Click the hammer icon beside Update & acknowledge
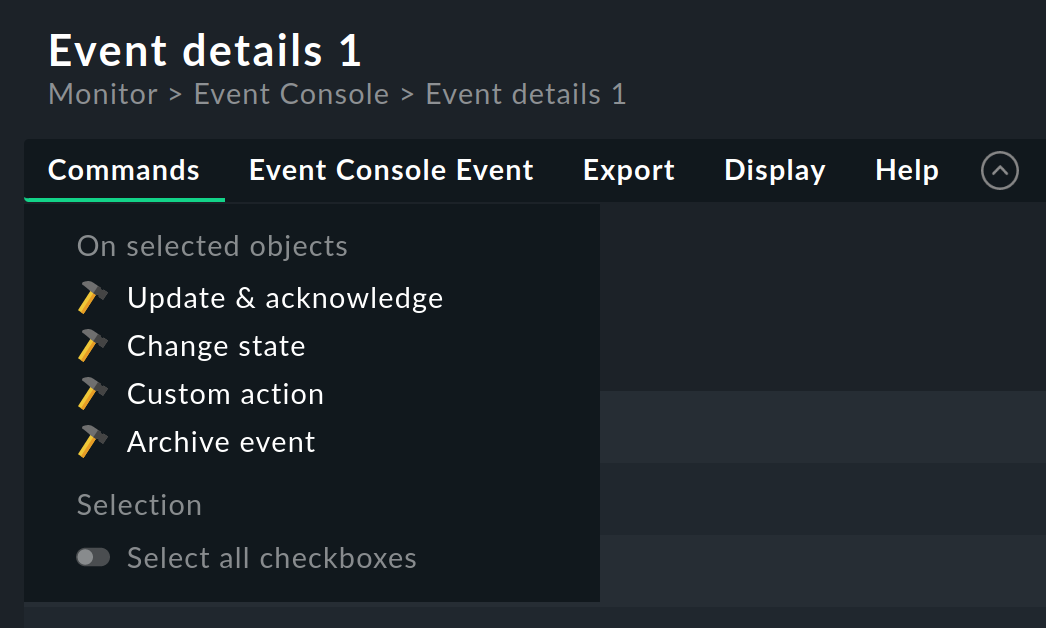 93,298
